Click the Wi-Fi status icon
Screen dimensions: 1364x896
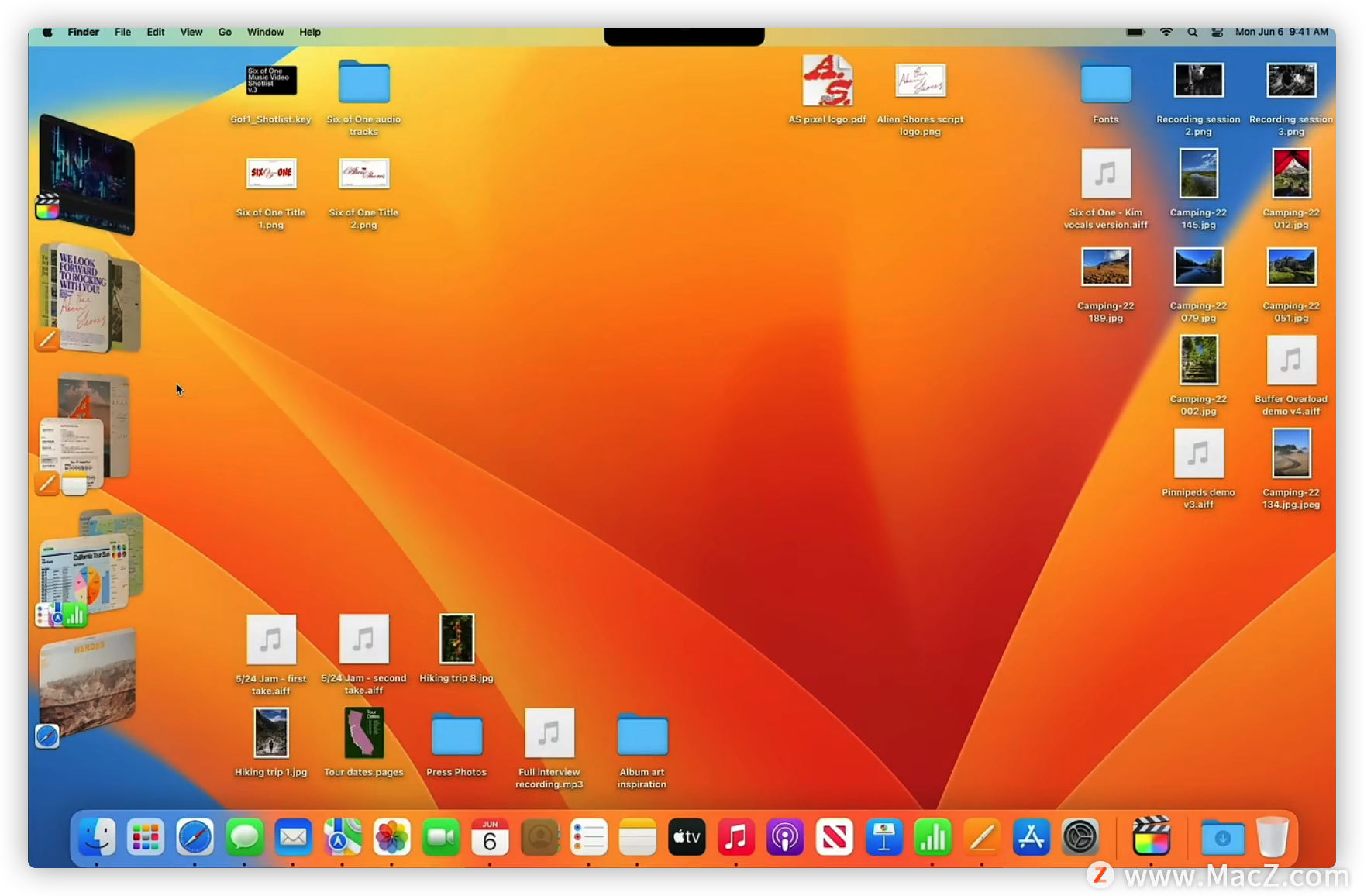coord(1166,32)
